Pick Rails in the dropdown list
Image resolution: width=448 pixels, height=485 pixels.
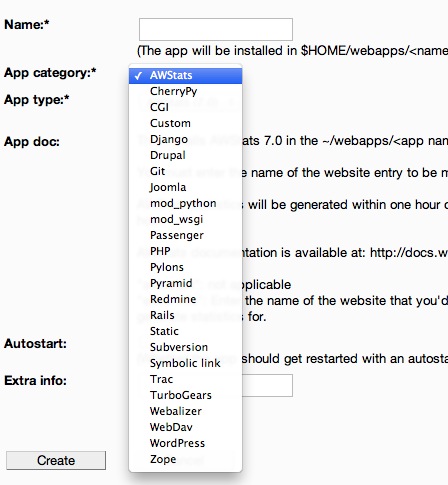click(185, 315)
